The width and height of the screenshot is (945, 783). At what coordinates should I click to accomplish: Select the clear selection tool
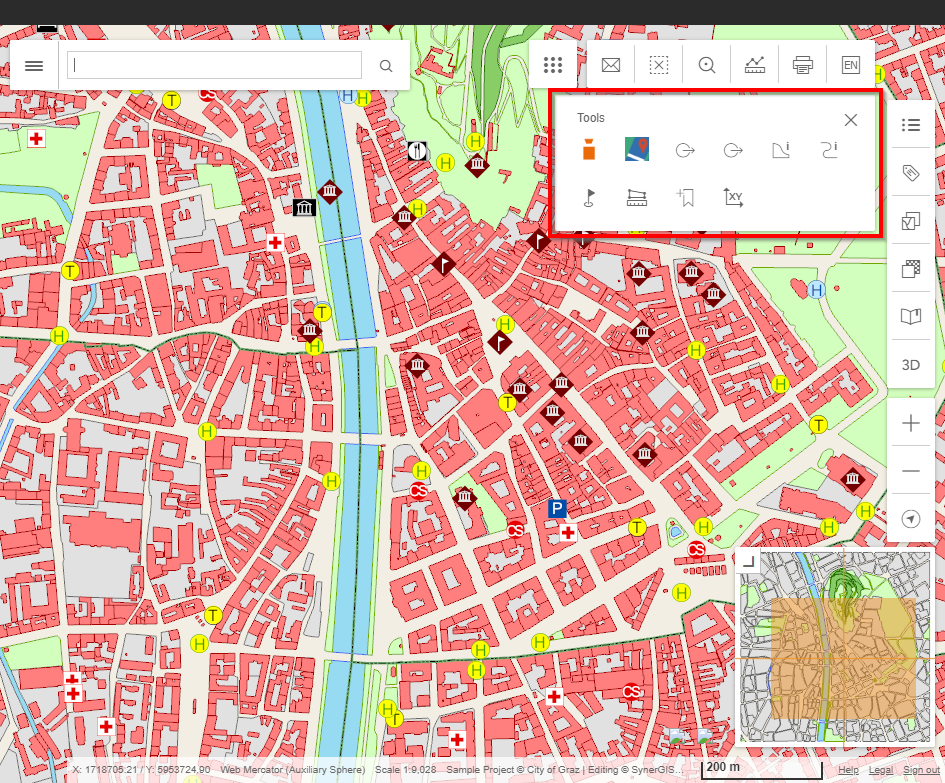tap(658, 66)
